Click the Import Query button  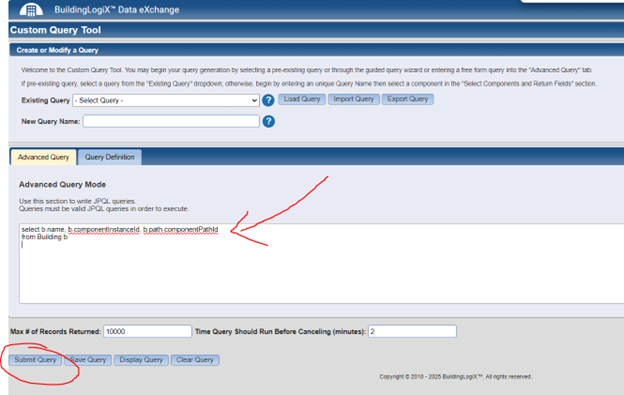(353, 99)
